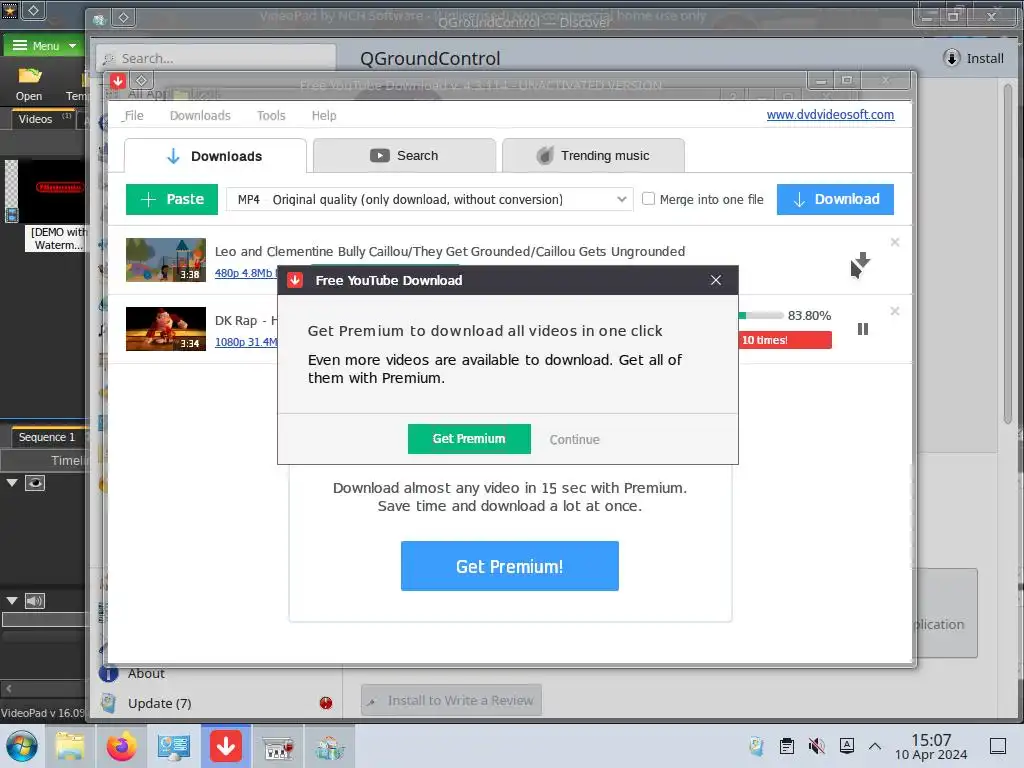The image size is (1024, 768).
Task: Toggle the video track eye icon
Action: (35, 483)
